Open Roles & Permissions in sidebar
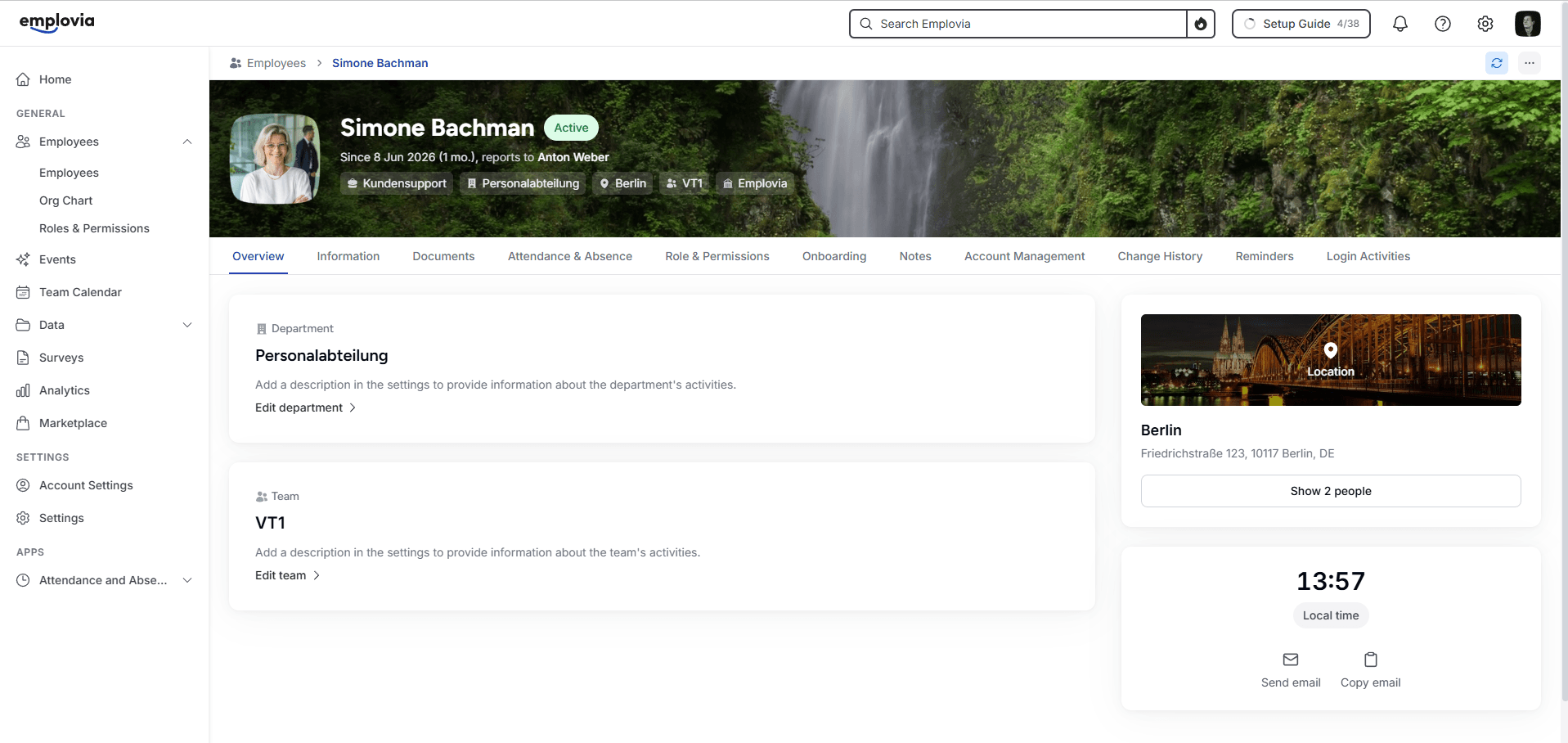1568x743 pixels. point(94,228)
